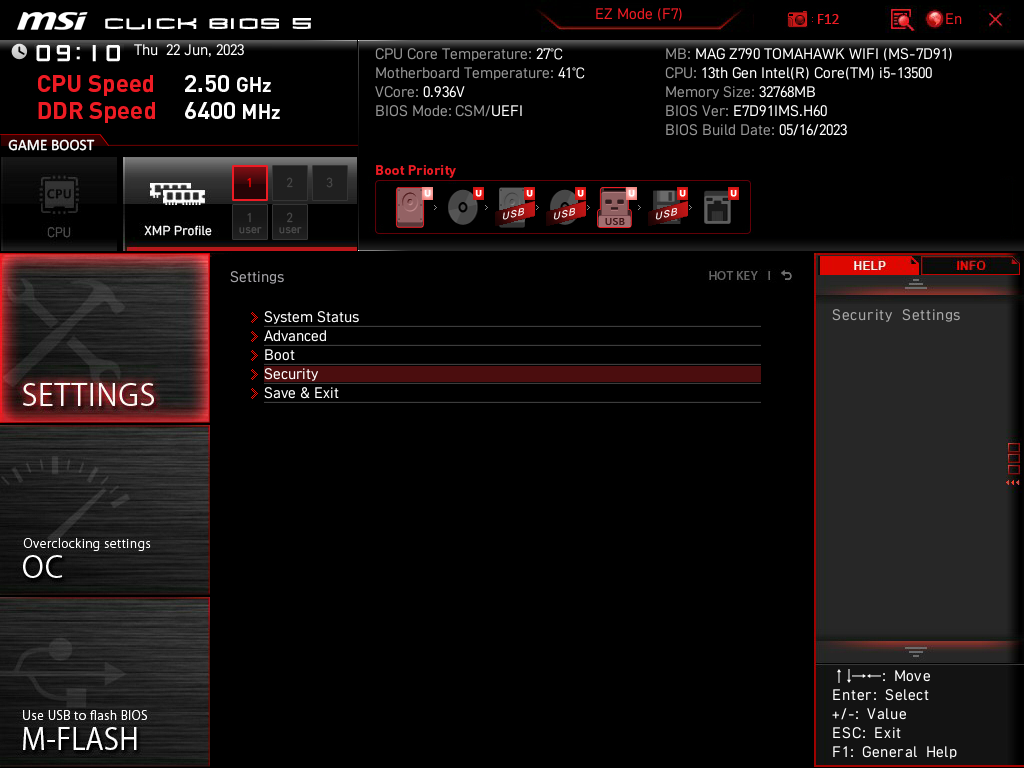Select the optical disc boot device icon
Viewport: 1024px width, 768px height.
click(x=464, y=207)
